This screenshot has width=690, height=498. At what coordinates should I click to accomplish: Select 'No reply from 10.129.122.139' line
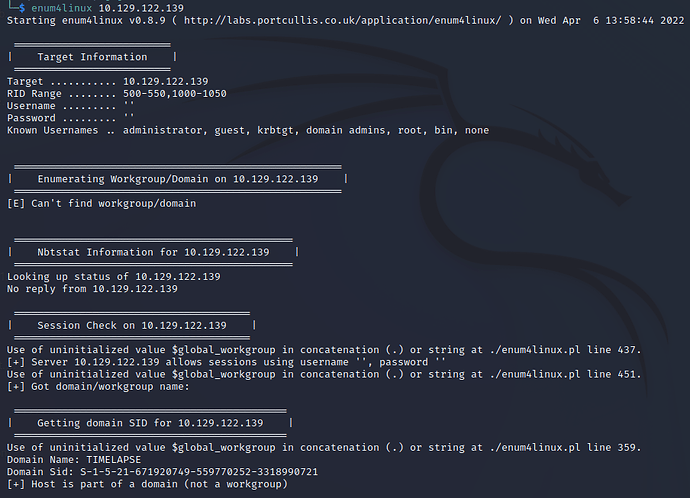(x=92, y=289)
